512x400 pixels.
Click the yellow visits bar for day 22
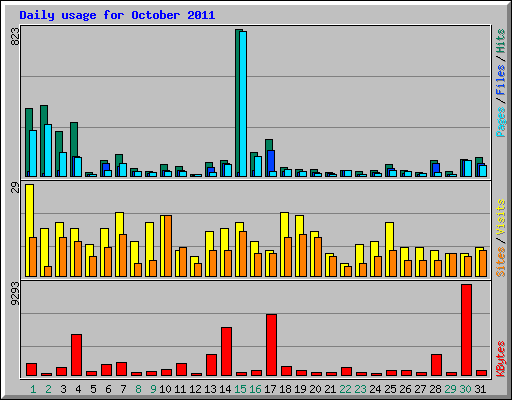[x=342, y=270]
